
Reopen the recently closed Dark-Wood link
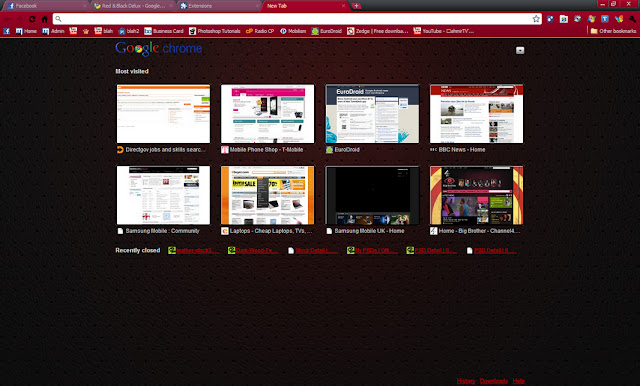point(257,251)
